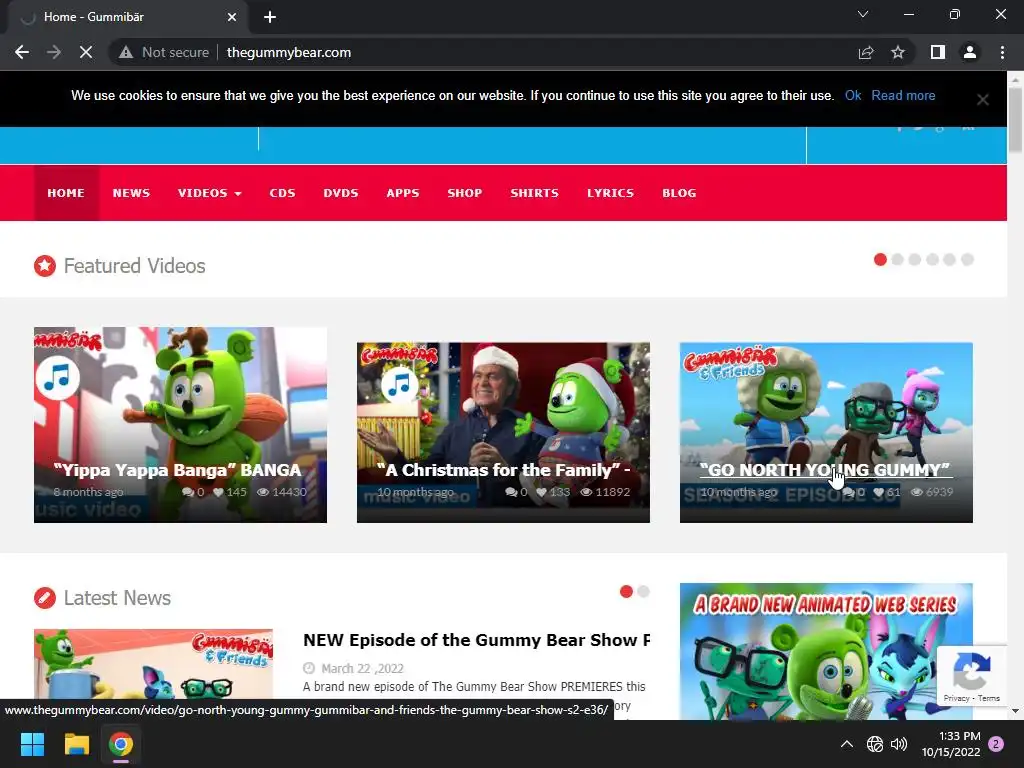
Task: Click the comments icon on Yippa Yappa video
Action: tap(187, 492)
